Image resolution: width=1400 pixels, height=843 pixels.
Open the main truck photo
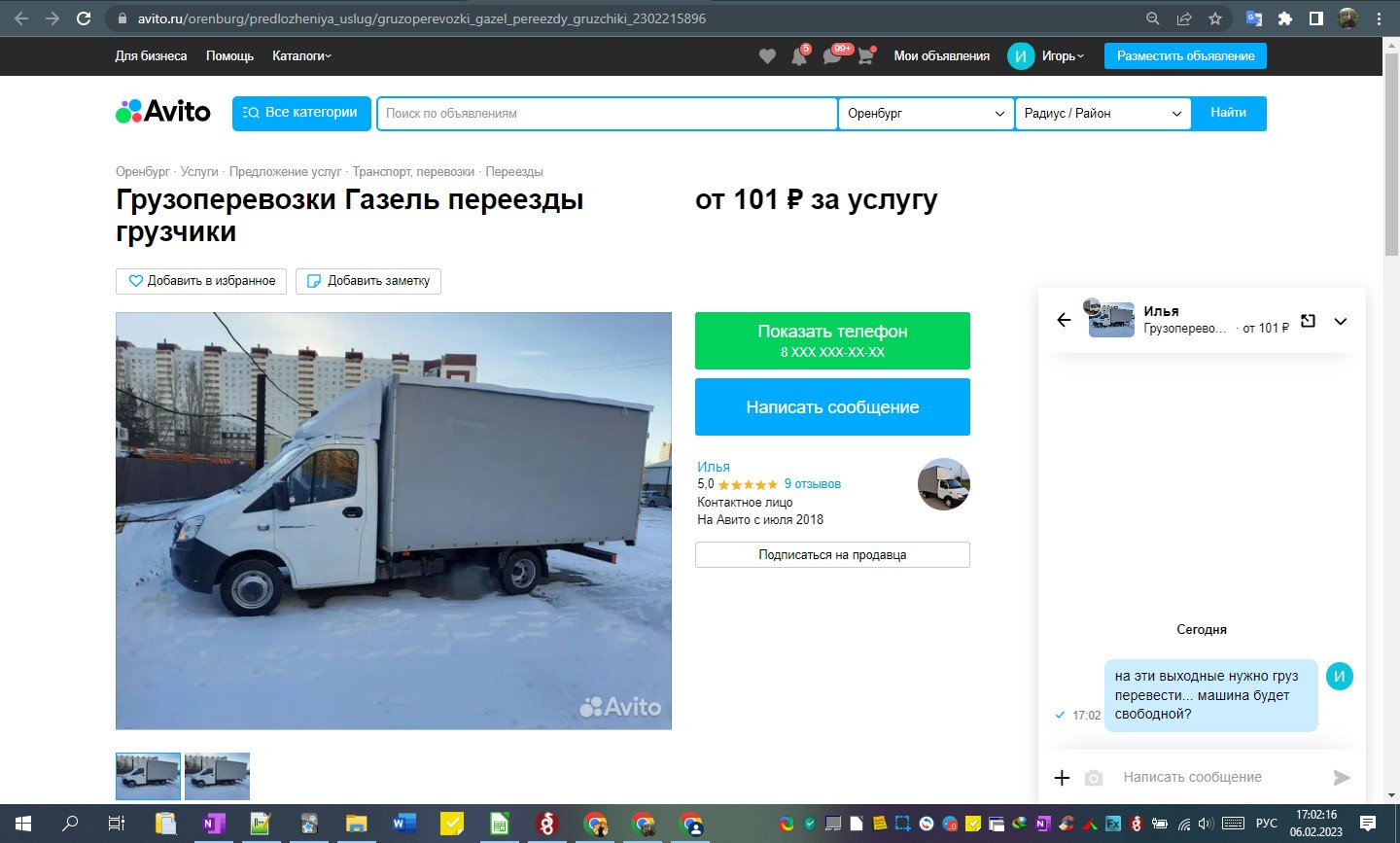(x=394, y=520)
